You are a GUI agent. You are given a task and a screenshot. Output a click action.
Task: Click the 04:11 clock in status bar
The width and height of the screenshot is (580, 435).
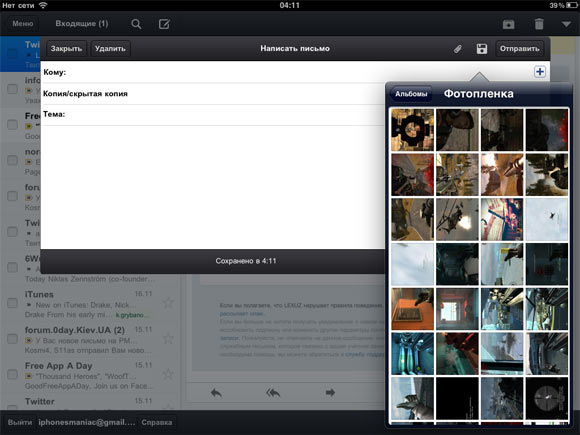290,5
